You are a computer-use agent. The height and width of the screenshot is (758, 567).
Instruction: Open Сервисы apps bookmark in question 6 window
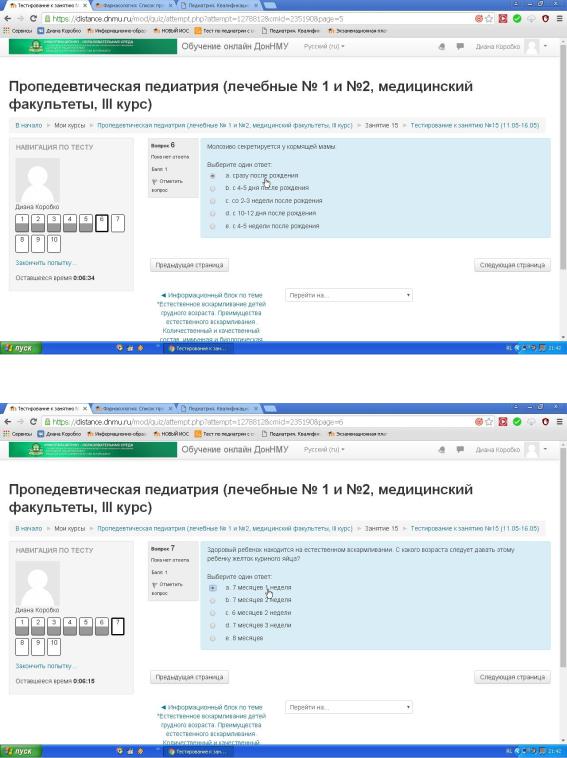[x=17, y=30]
